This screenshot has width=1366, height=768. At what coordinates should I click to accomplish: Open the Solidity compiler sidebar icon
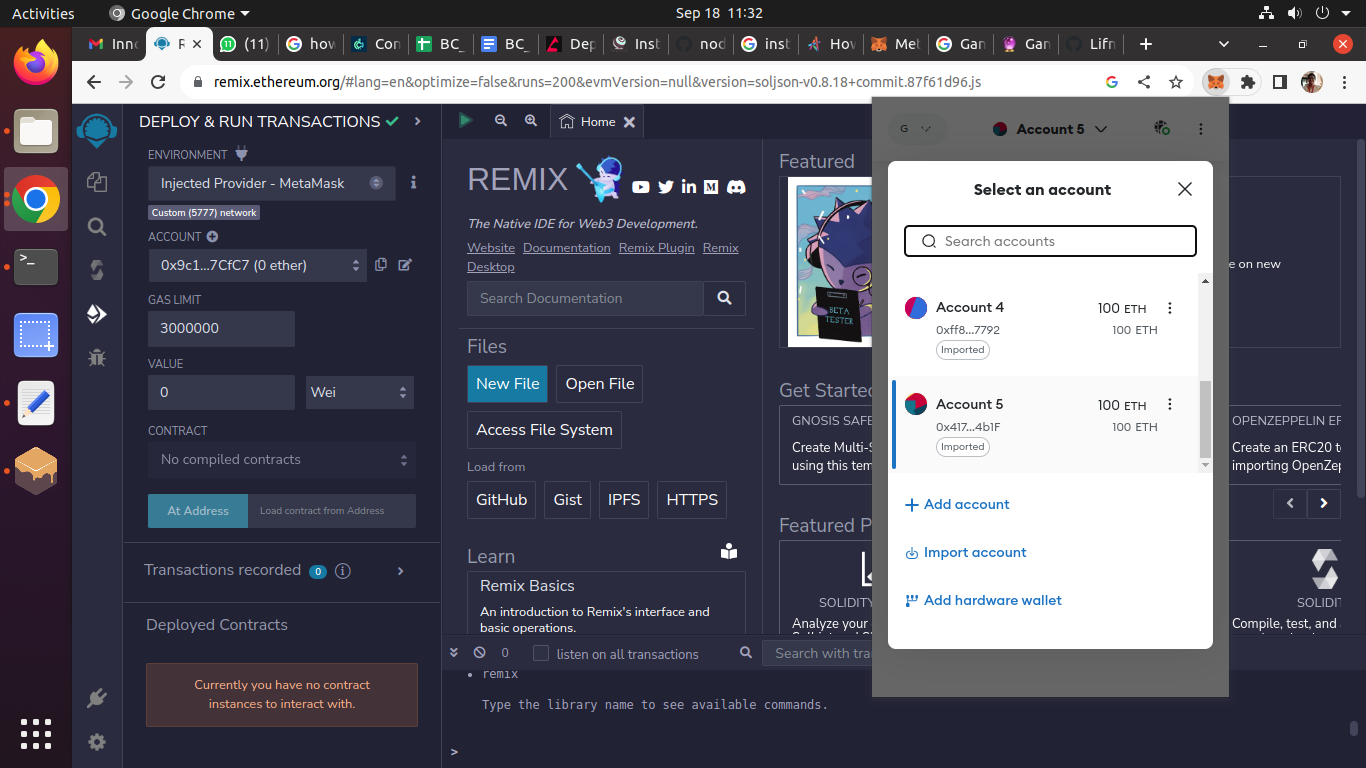point(97,270)
